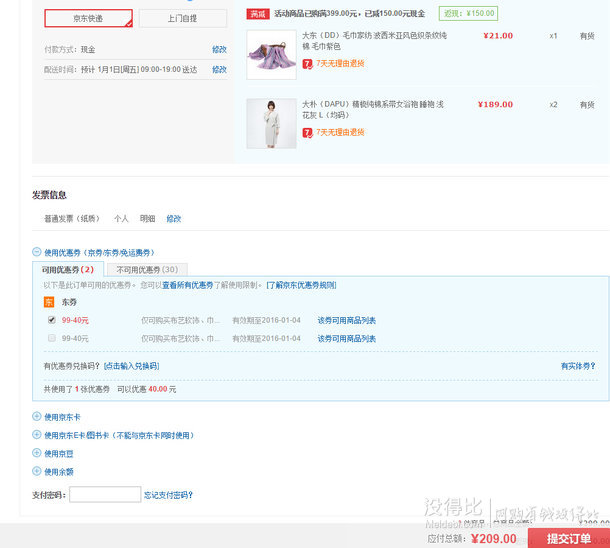The width and height of the screenshot is (610, 548).
Task: Open the purple towel product thumbnail
Action: click(x=272, y=55)
